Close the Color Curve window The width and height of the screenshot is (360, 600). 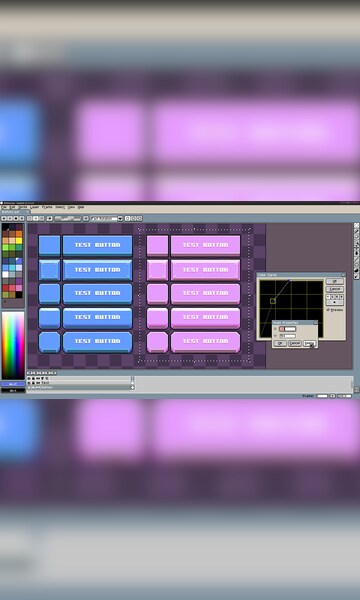point(344,275)
